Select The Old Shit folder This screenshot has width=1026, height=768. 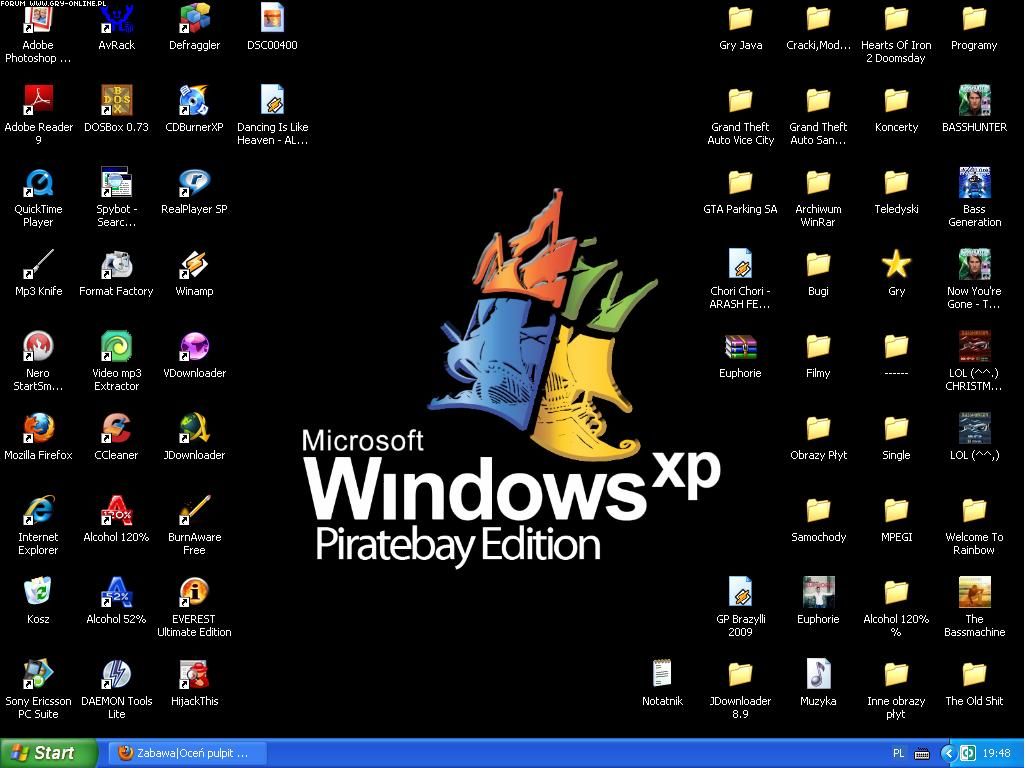(x=974, y=674)
